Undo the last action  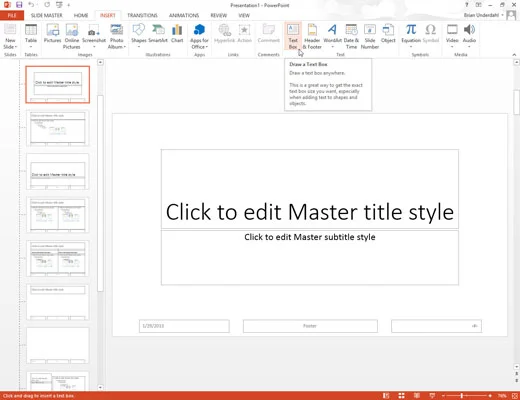[31, 5]
